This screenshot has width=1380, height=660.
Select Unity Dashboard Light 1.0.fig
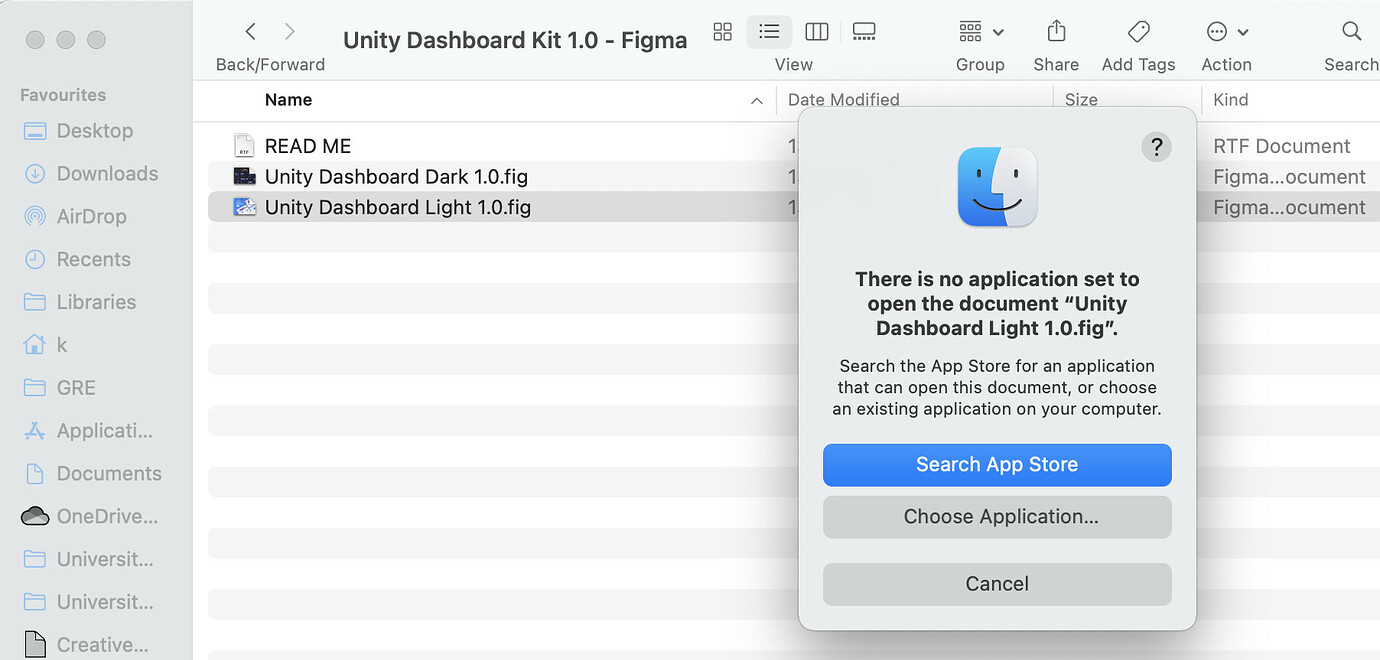(398, 207)
